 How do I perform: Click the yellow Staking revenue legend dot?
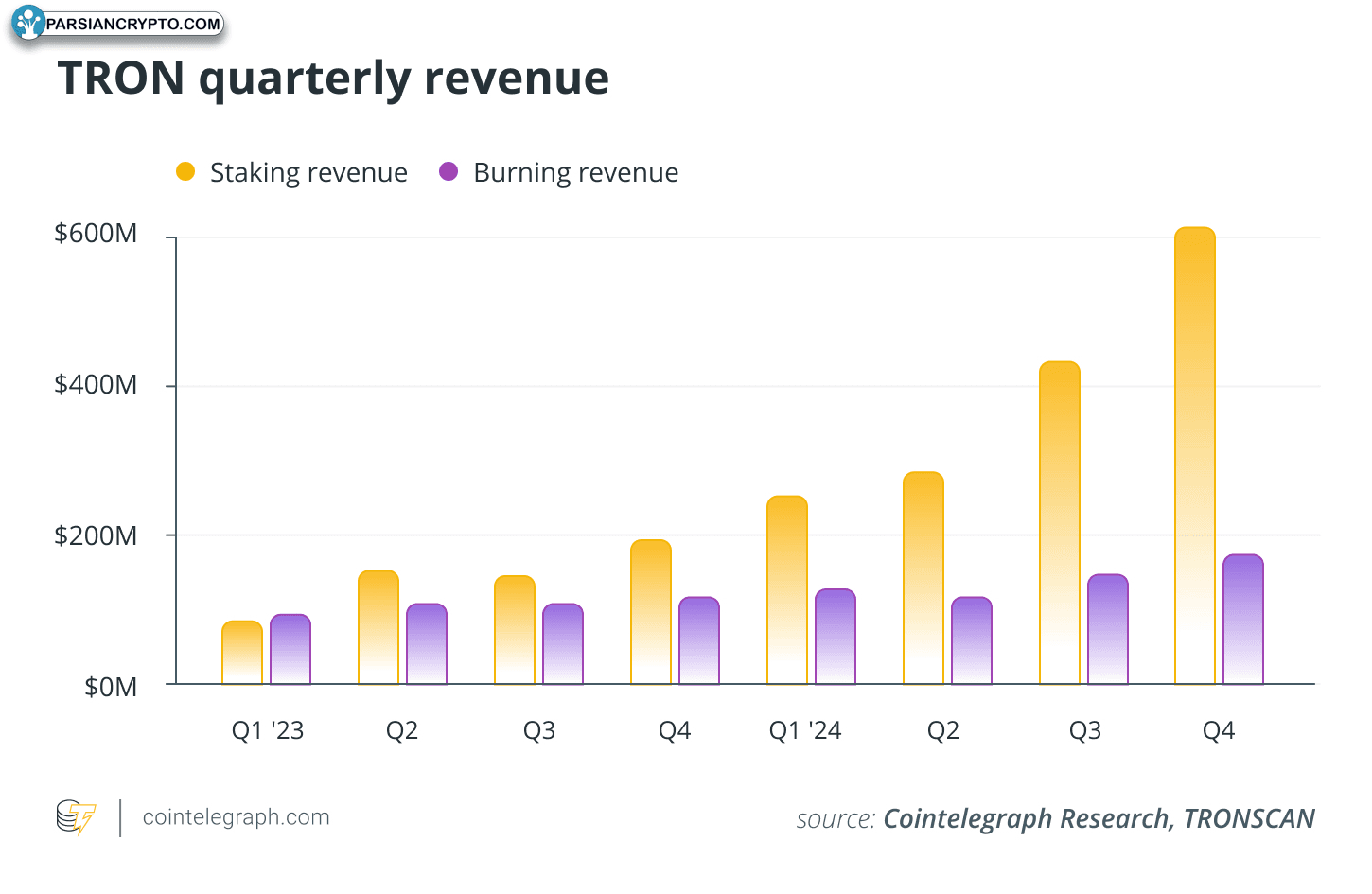click(185, 171)
